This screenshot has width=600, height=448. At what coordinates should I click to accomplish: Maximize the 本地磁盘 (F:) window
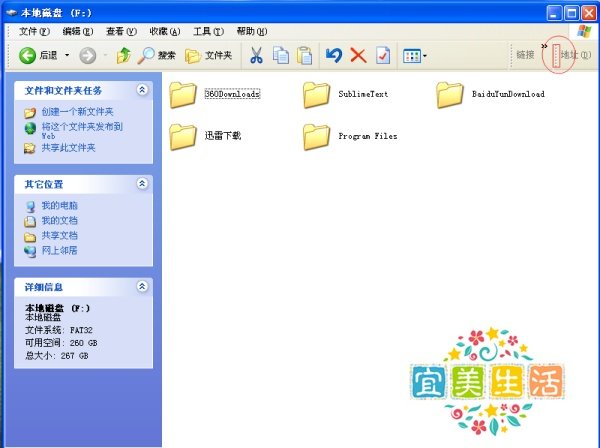click(x=572, y=13)
